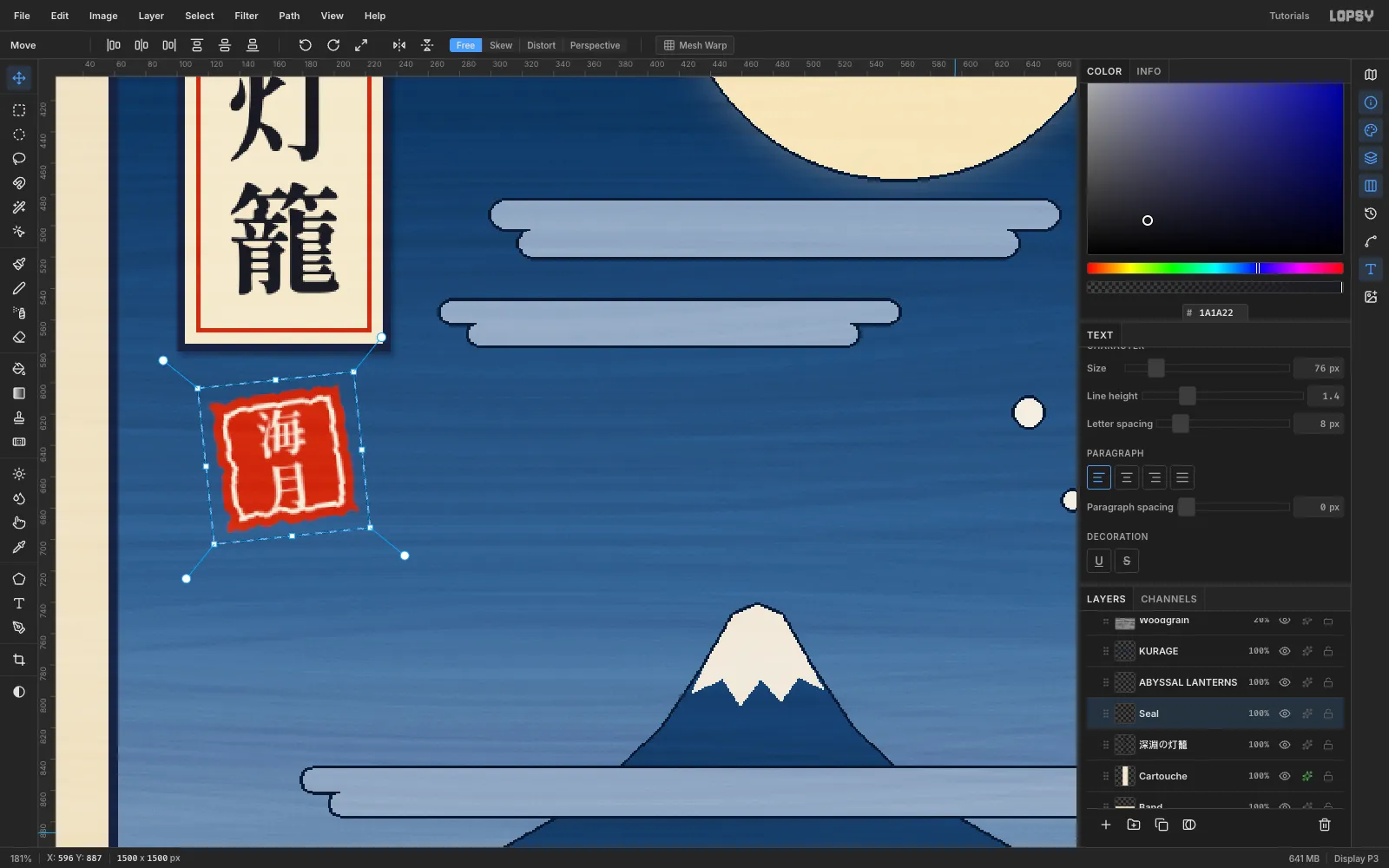Toggle strikethrough decoration
The width and height of the screenshot is (1389, 868).
[1127, 561]
